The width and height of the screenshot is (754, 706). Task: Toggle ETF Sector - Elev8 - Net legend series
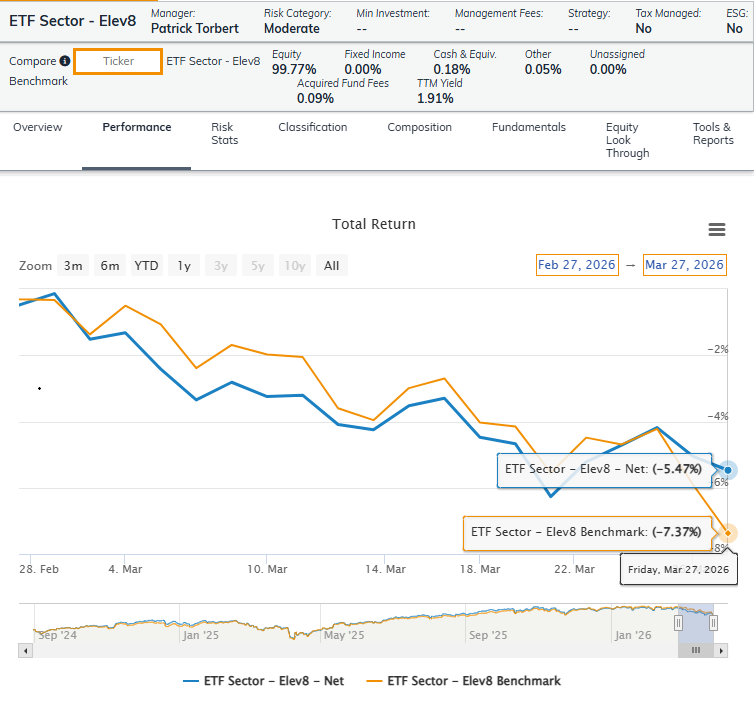[x=264, y=681]
